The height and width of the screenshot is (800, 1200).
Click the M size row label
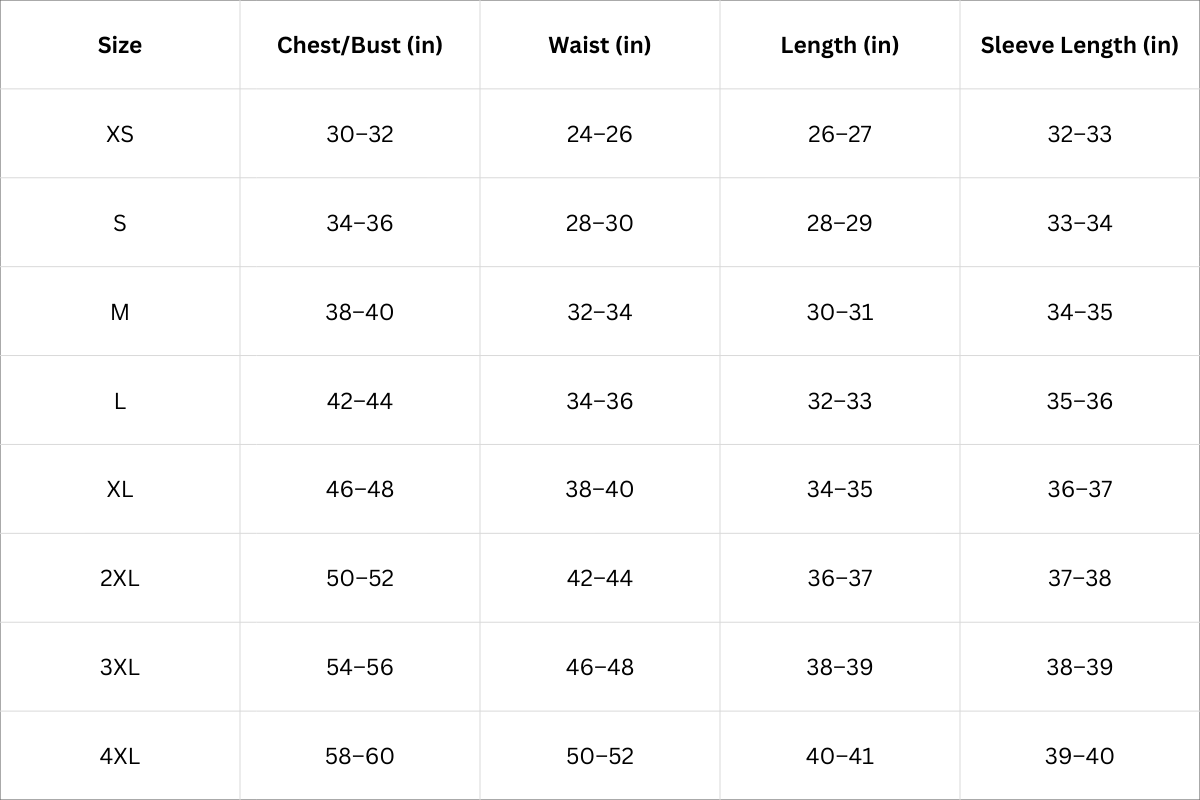point(120,312)
